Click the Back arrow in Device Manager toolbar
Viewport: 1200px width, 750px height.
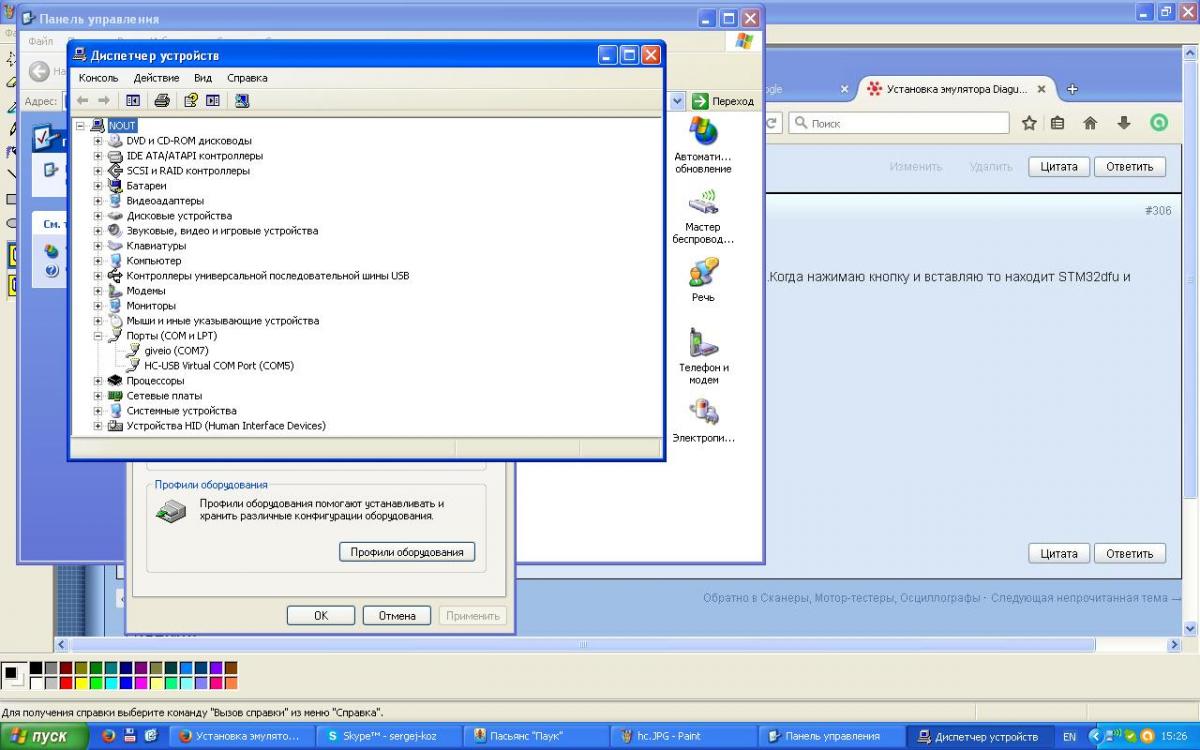pos(83,100)
